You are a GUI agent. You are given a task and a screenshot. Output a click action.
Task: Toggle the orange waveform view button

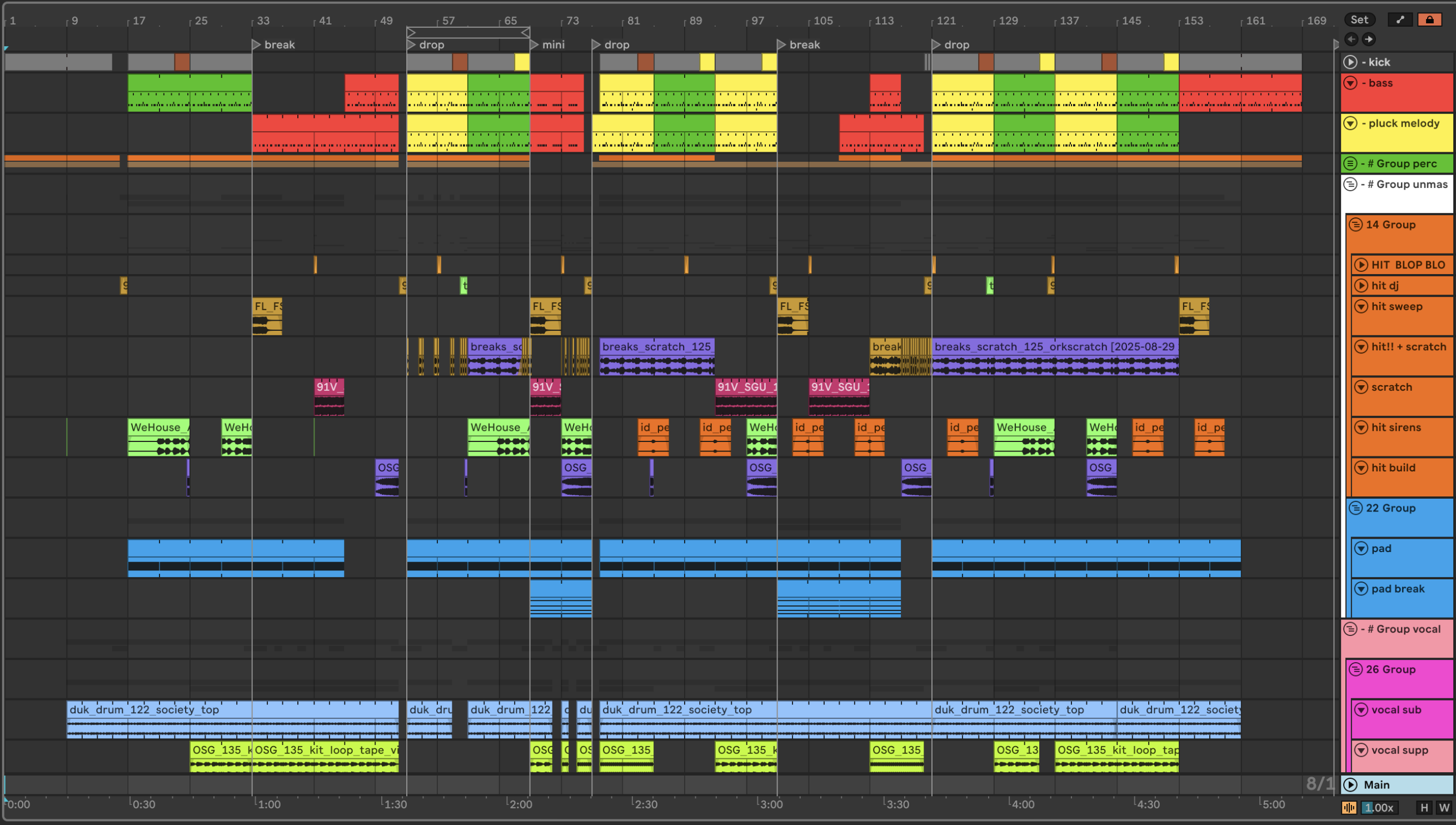click(1349, 807)
